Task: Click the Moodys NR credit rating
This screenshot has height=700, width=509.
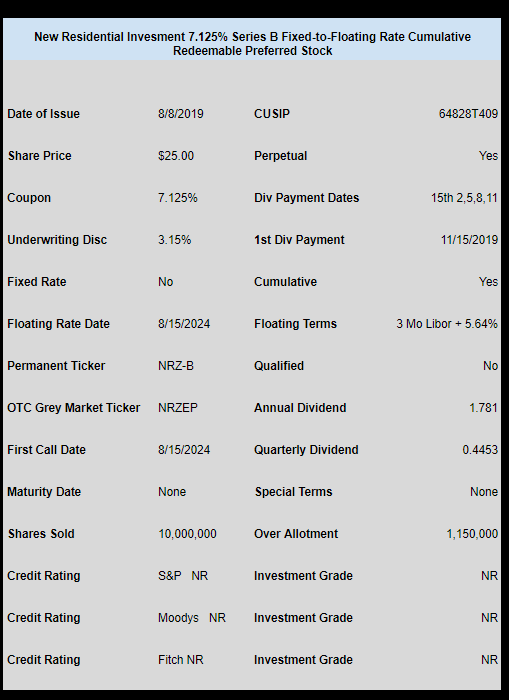Action: point(192,617)
